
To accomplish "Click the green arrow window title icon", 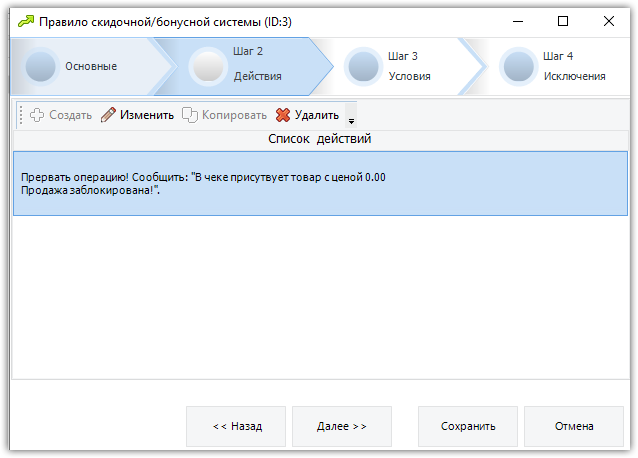I will tap(26, 22).
